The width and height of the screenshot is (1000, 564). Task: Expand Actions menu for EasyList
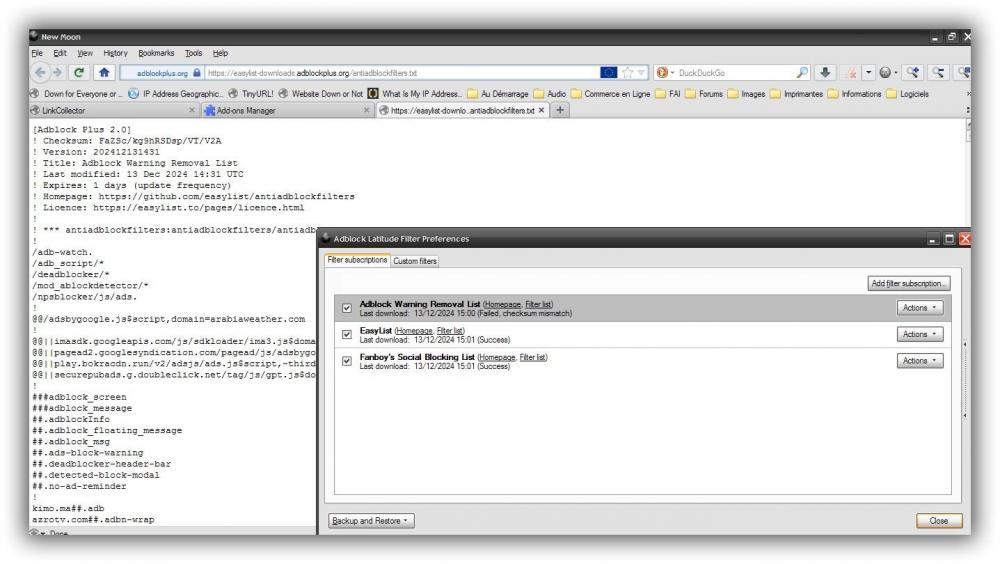tap(919, 334)
